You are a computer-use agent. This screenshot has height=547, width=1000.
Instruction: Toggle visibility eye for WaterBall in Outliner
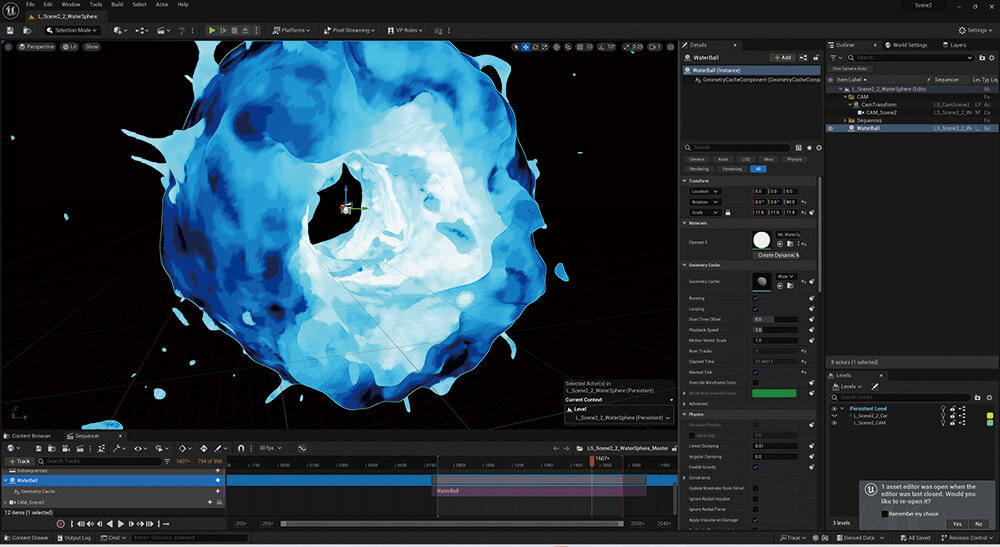click(x=830, y=128)
